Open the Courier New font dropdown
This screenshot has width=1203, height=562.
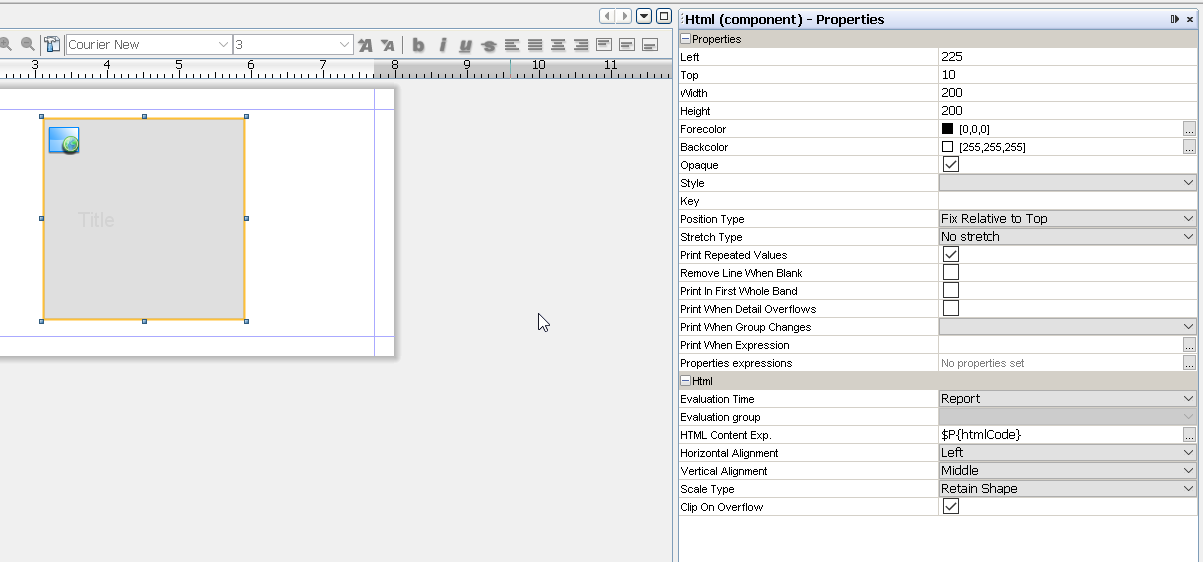click(149, 45)
